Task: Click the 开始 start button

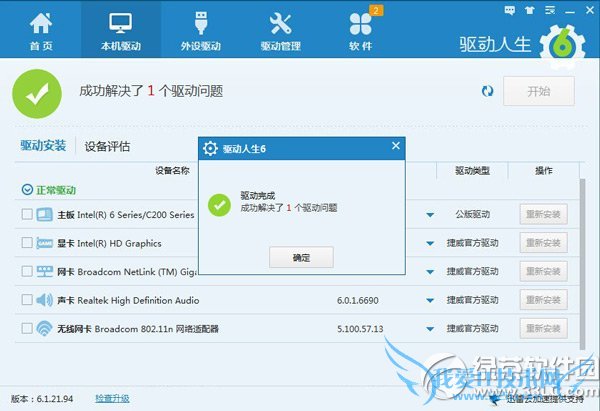Action: click(539, 91)
